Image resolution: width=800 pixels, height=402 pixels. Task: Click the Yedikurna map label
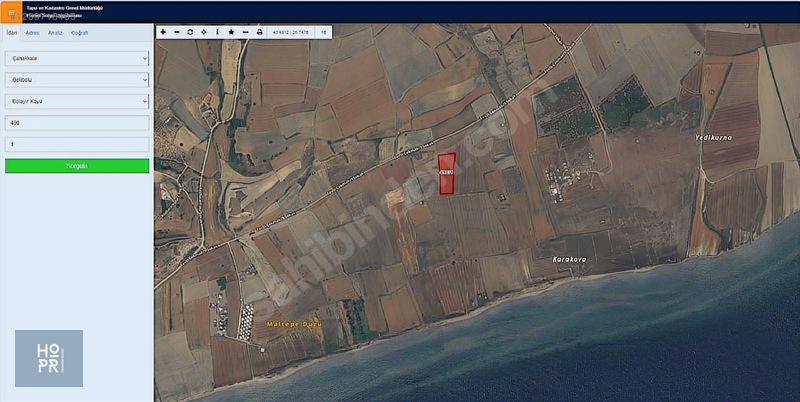[714, 138]
